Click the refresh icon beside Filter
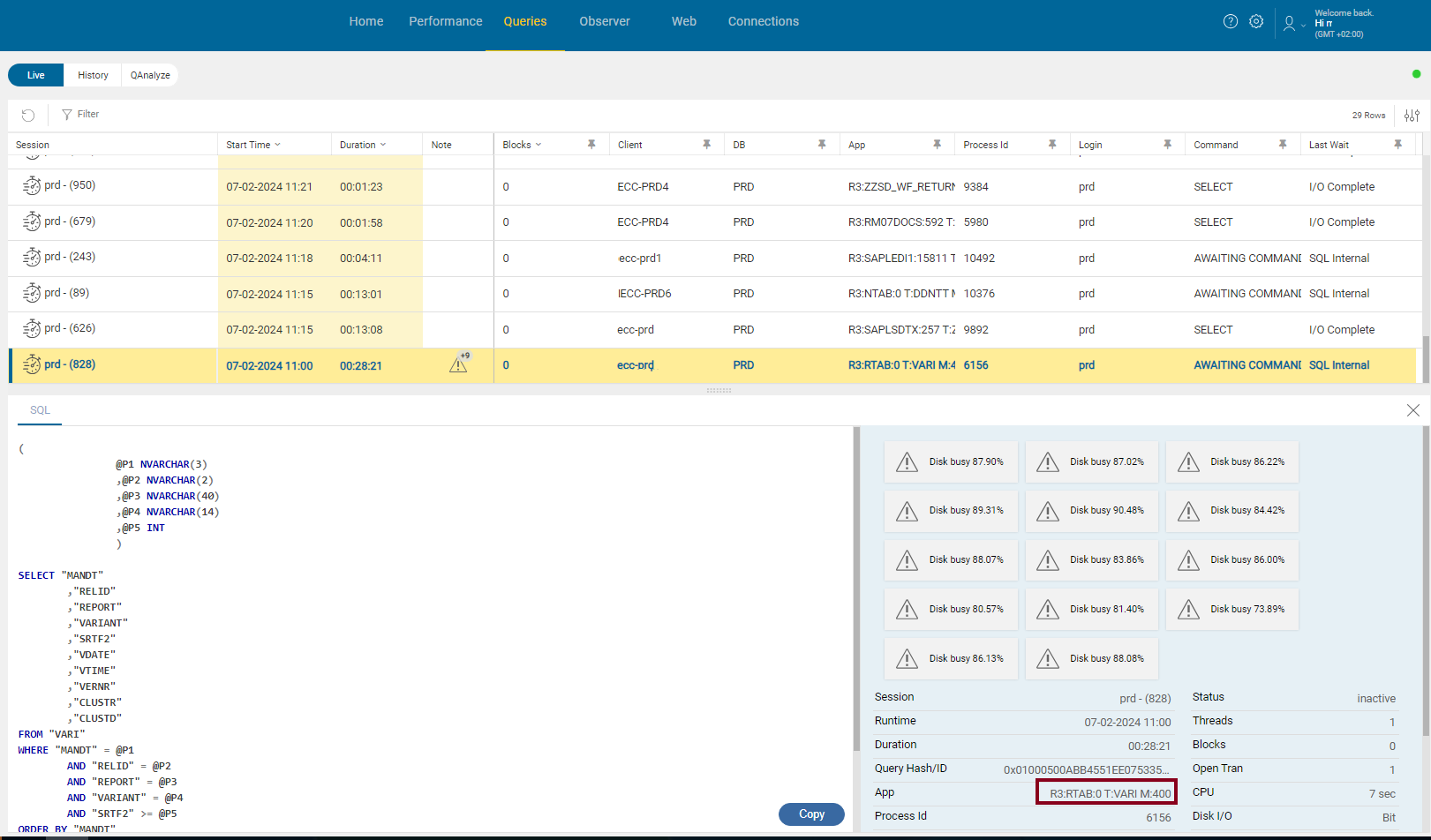Screen dimensions: 1431x840 (28, 115)
